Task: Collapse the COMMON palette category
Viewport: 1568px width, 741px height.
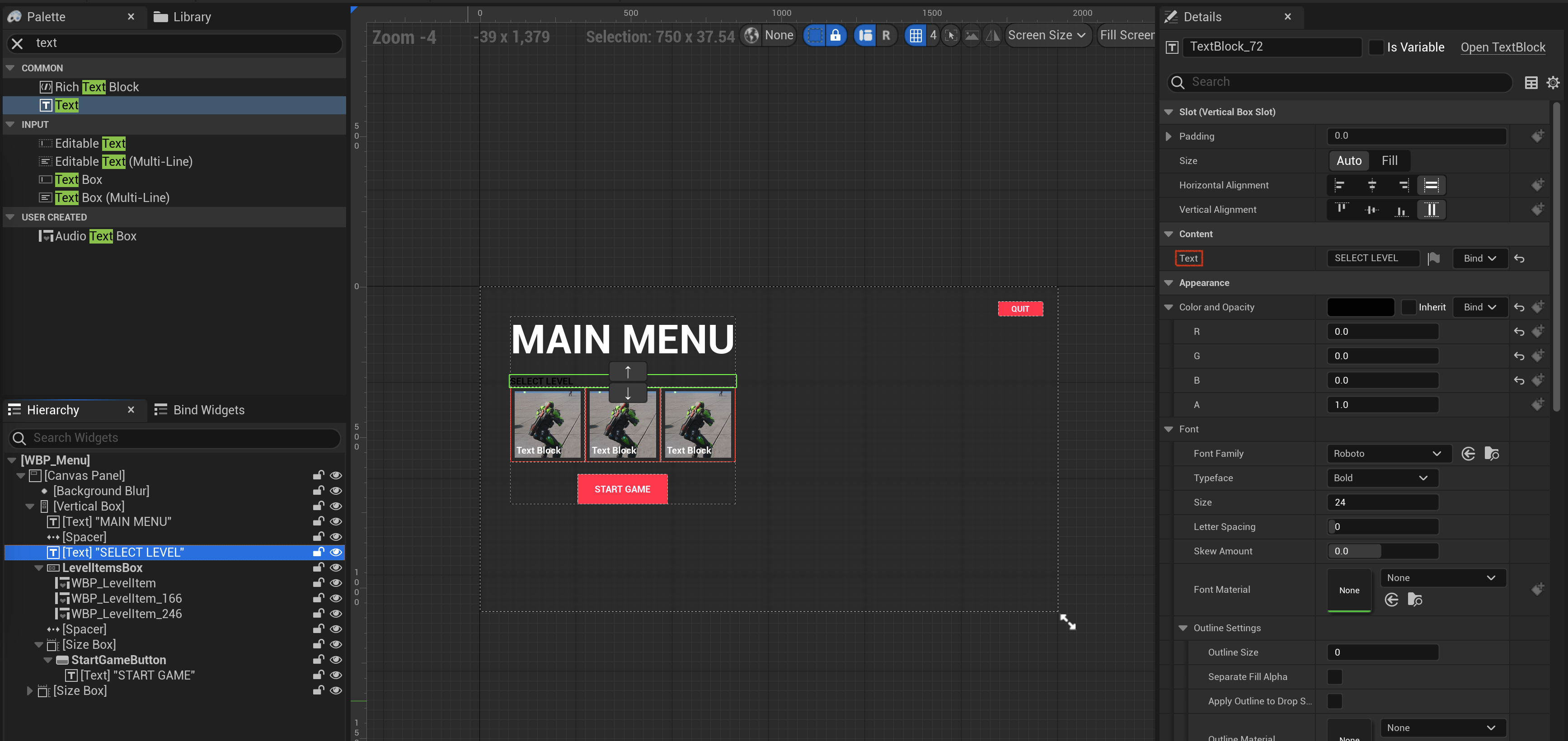Action: click(x=10, y=68)
